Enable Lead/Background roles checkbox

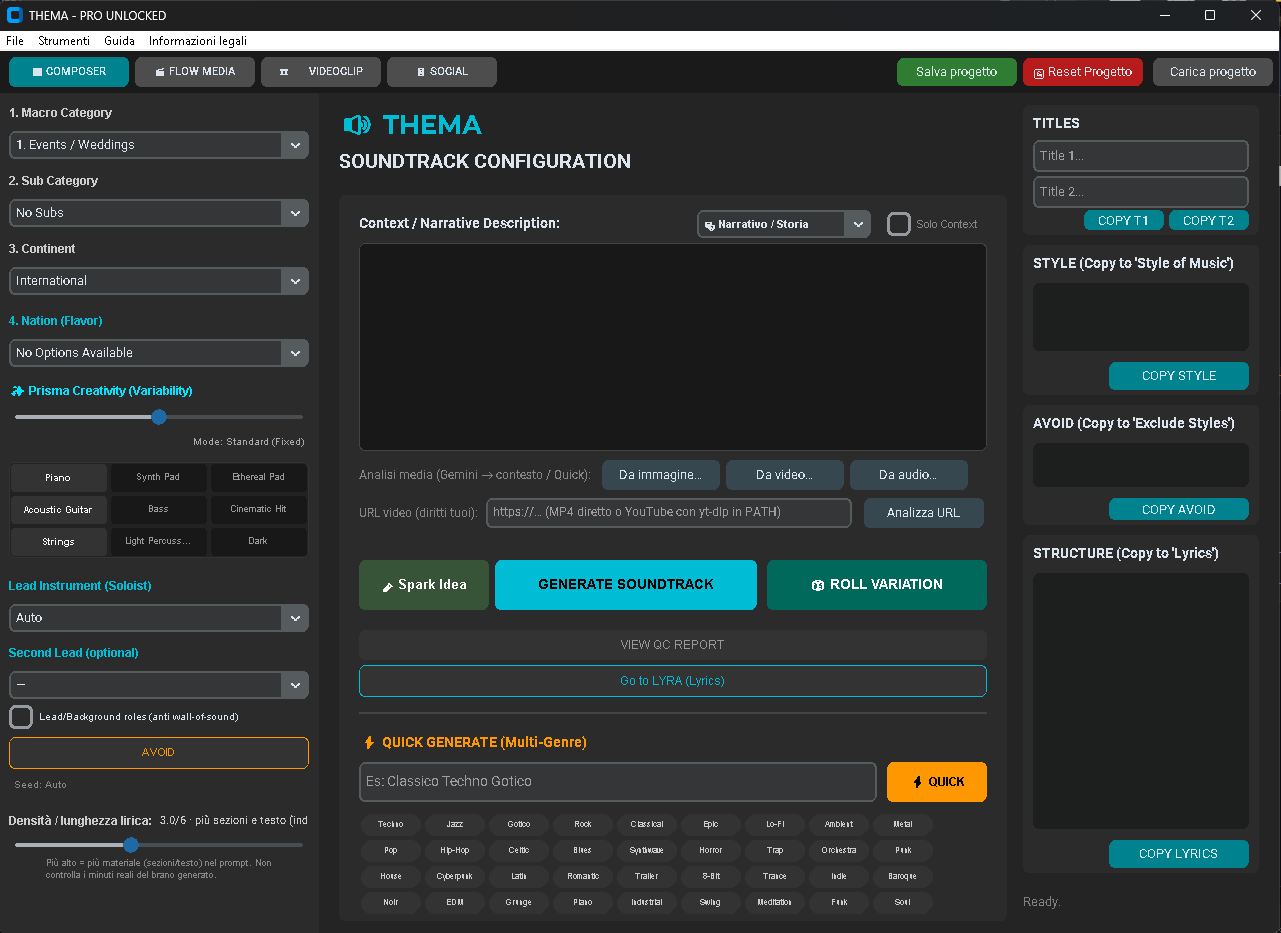[x=21, y=717]
